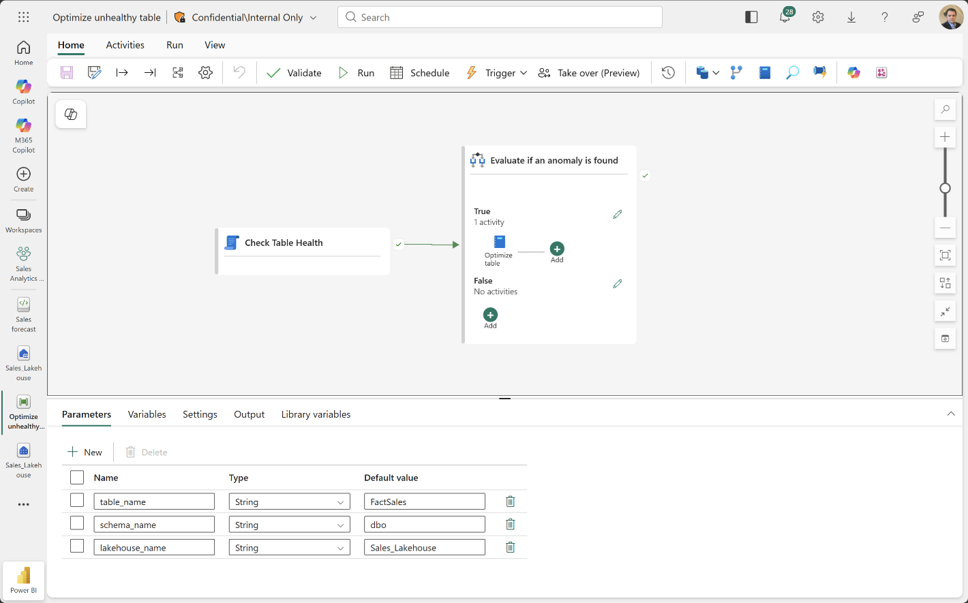Click the auto align layout icon

(x=945, y=283)
